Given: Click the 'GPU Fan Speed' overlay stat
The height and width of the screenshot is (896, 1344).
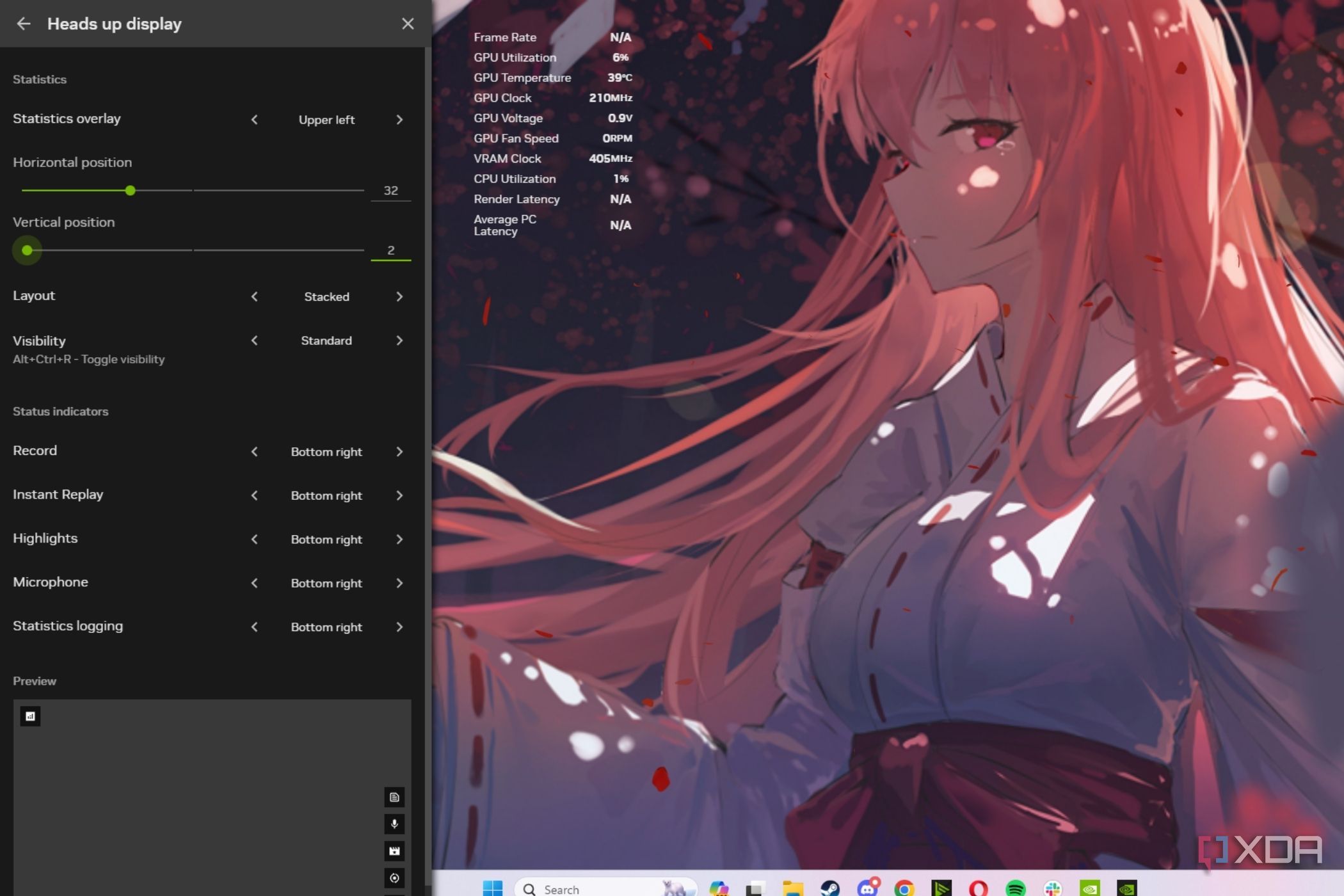Looking at the screenshot, I should pos(552,138).
